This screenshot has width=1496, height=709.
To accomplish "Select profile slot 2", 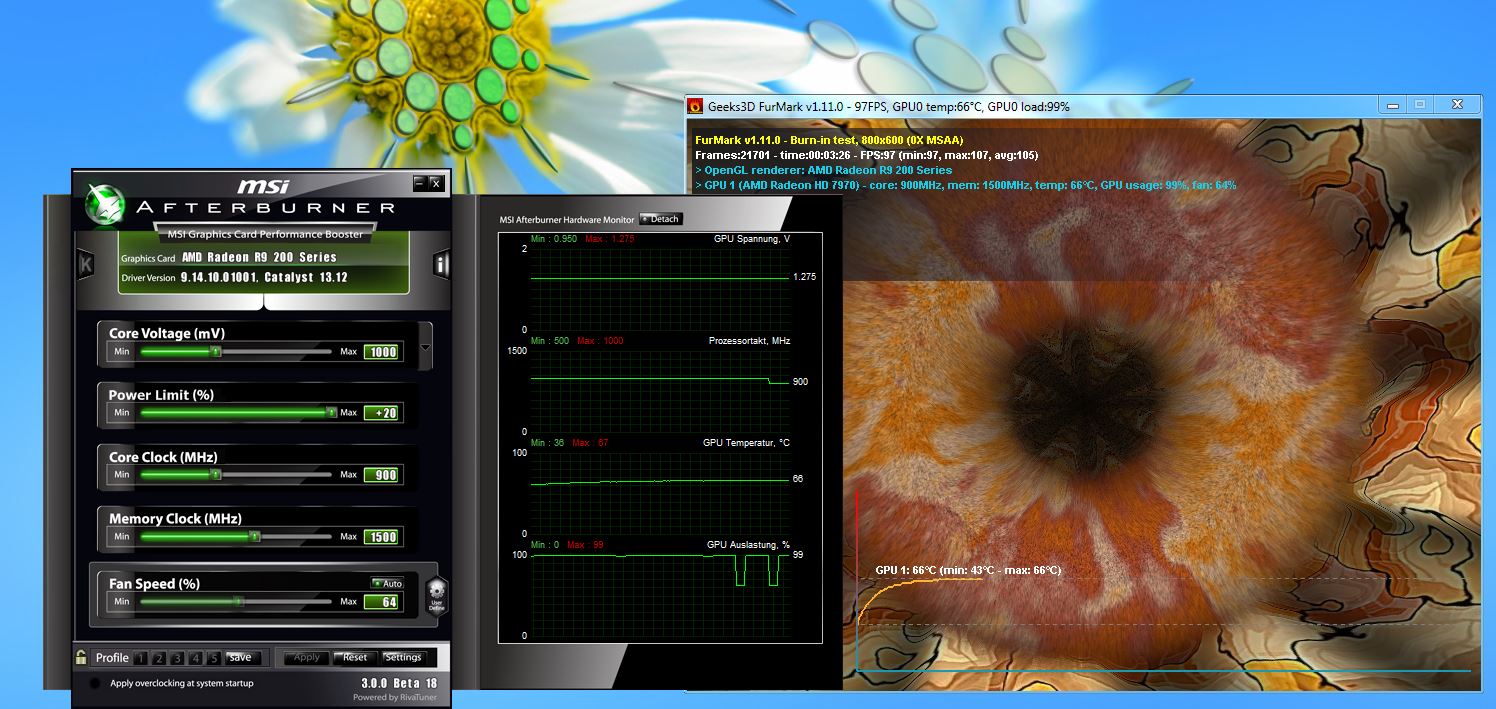I will pyautogui.click(x=159, y=658).
